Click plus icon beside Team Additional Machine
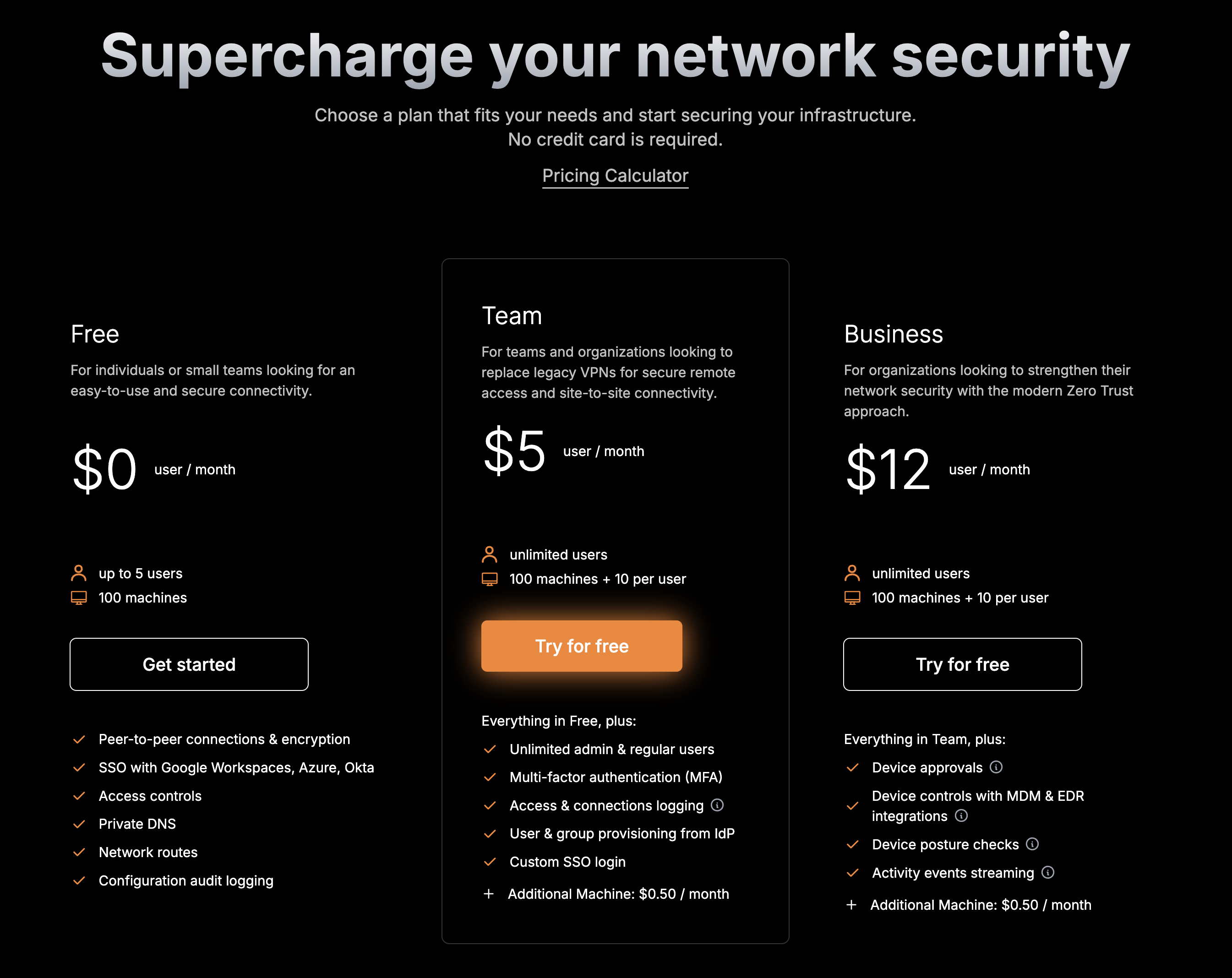The width and height of the screenshot is (1232, 978). [x=489, y=894]
